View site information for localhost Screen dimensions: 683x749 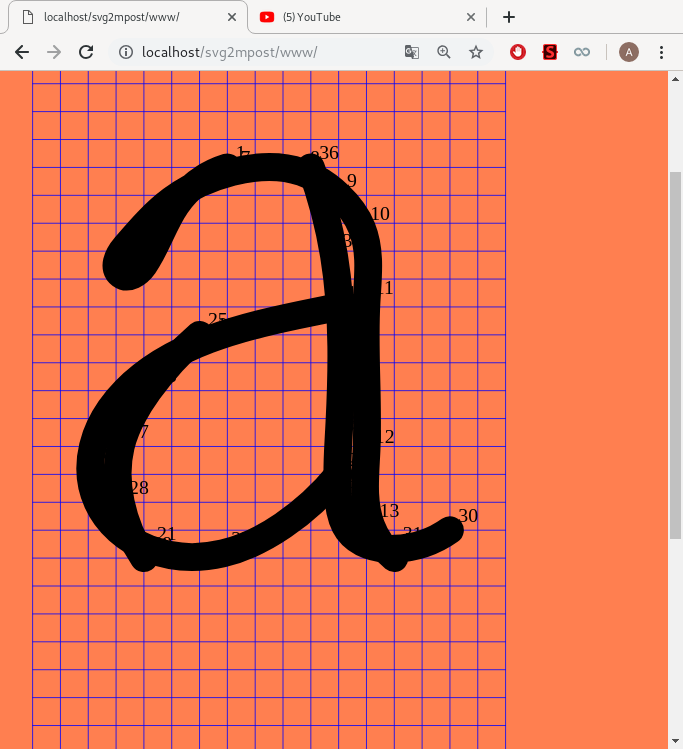tap(126, 52)
